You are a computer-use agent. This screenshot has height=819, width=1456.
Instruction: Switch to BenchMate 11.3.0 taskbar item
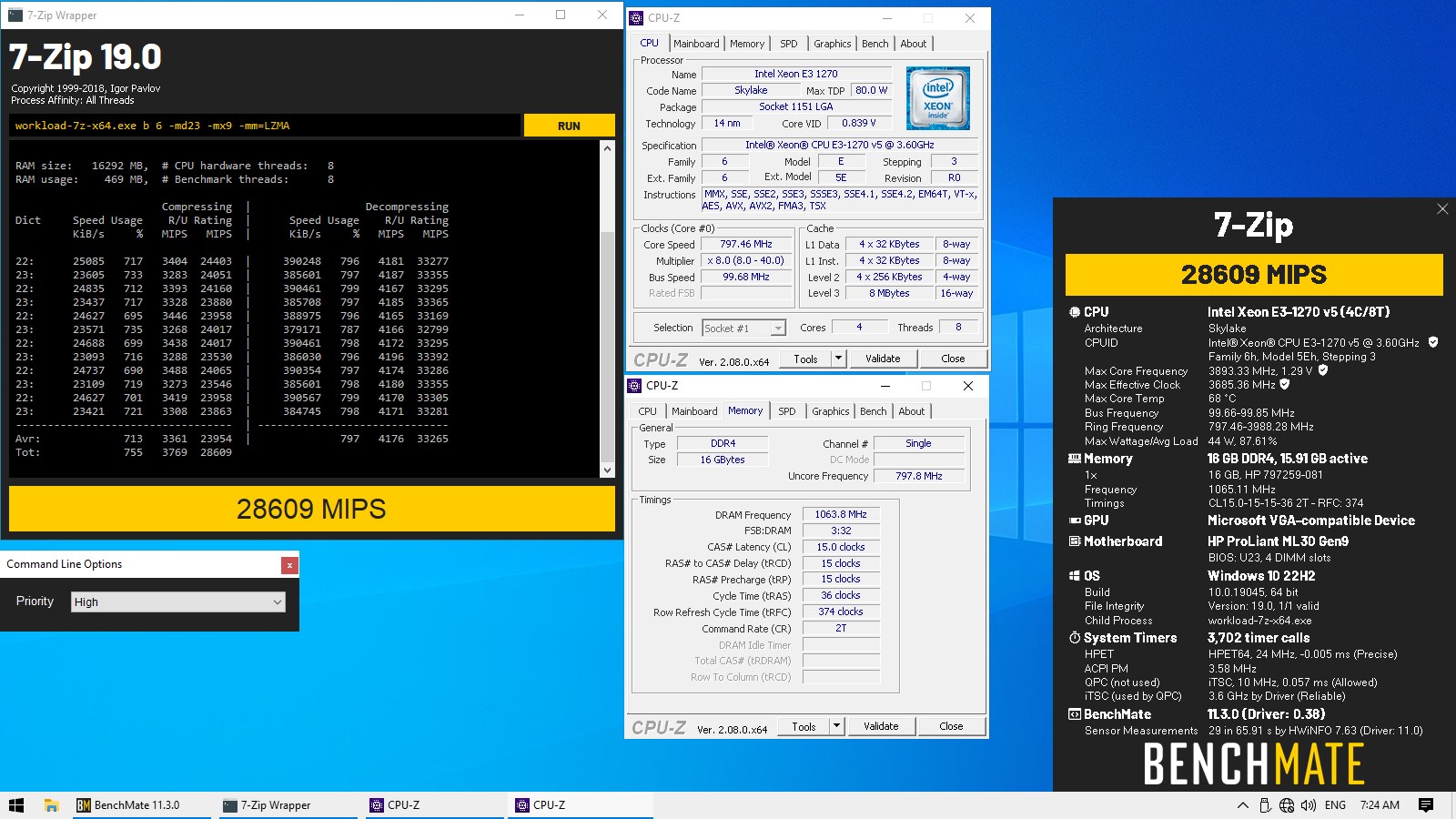(x=144, y=805)
